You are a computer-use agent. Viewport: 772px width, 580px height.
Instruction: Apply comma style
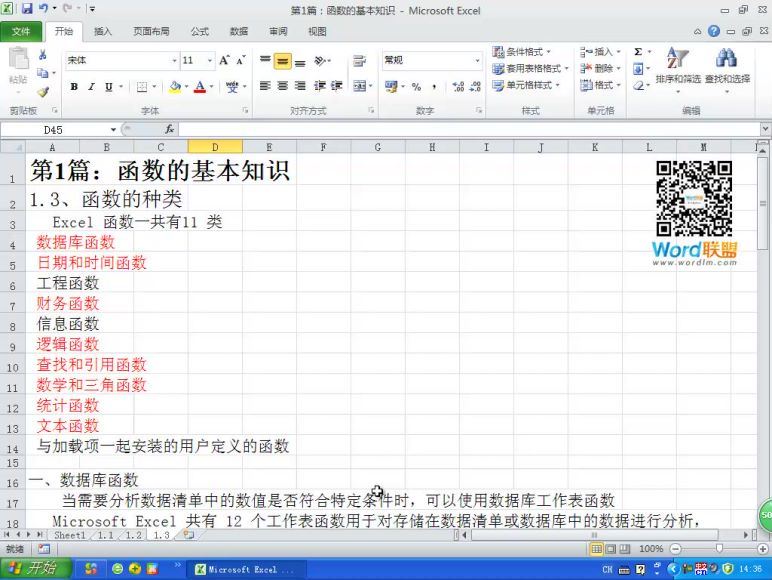click(434, 87)
